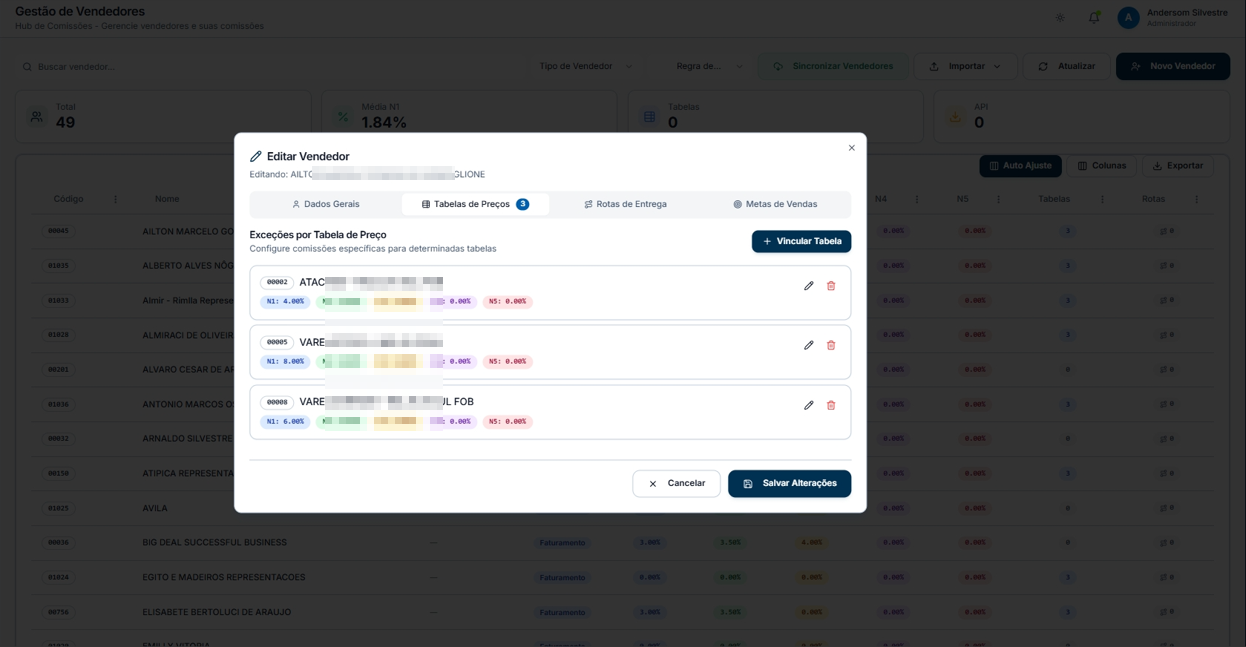Click the search magnifier icon
Screen dimensions: 1246x647
28,67
